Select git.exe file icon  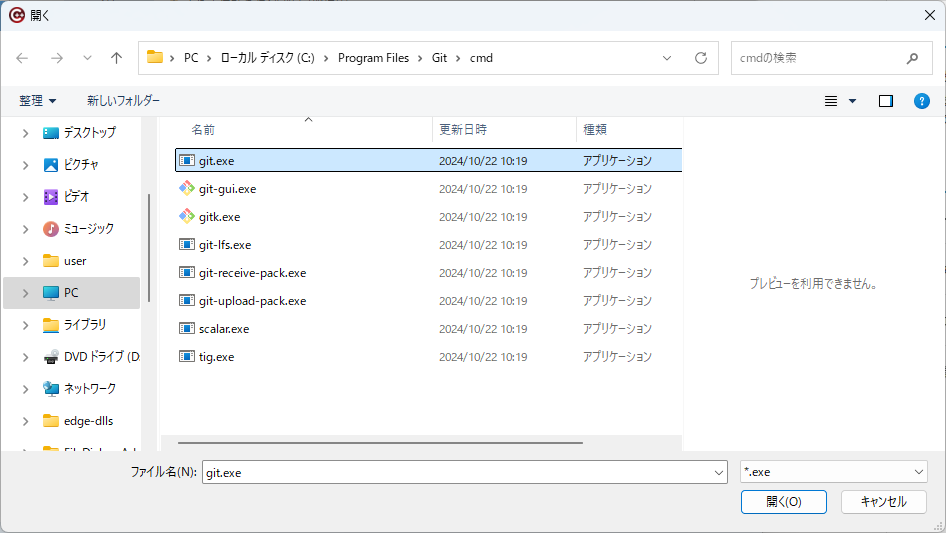[186, 161]
